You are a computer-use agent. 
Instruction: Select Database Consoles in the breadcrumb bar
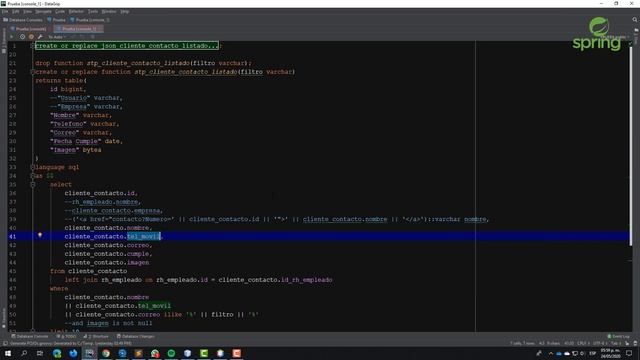pos(23,20)
